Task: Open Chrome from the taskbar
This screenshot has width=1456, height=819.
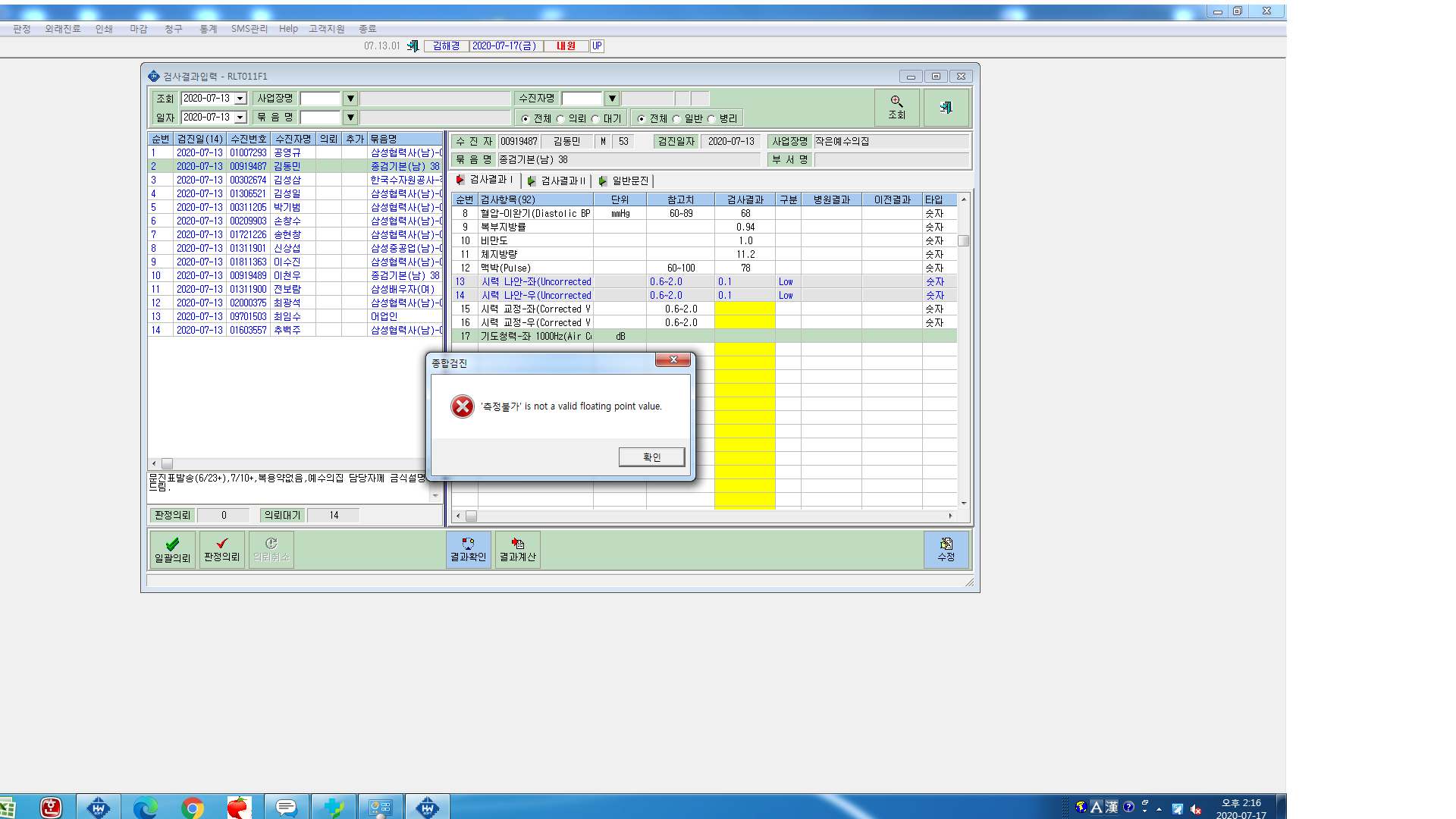Action: pos(193,808)
